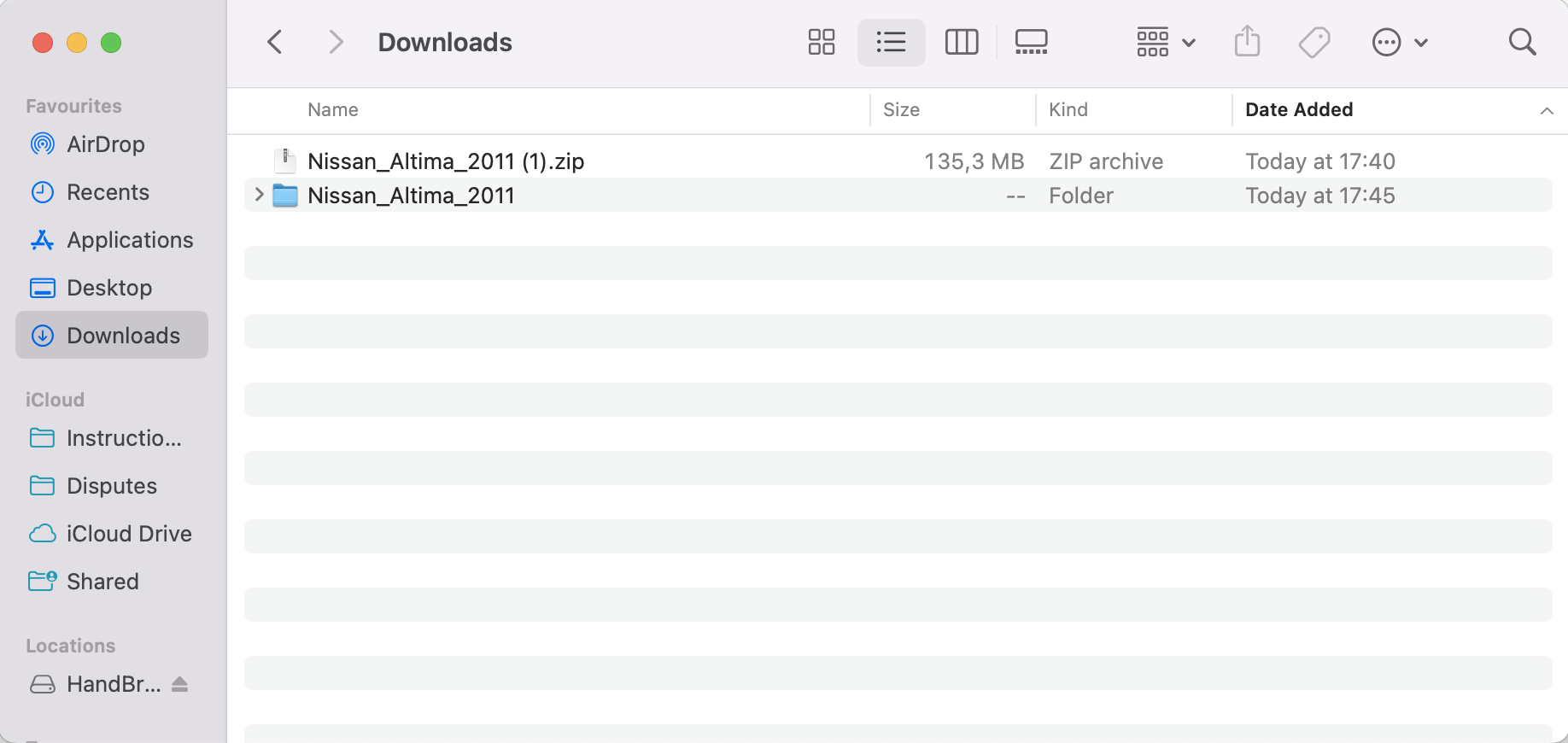Open the Finder search magnifier
1568x743 pixels.
coord(1523,42)
